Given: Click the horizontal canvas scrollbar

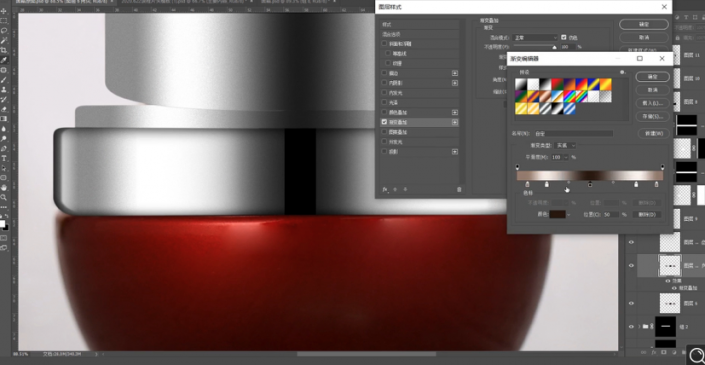Looking at the screenshot, I should pos(366,354).
